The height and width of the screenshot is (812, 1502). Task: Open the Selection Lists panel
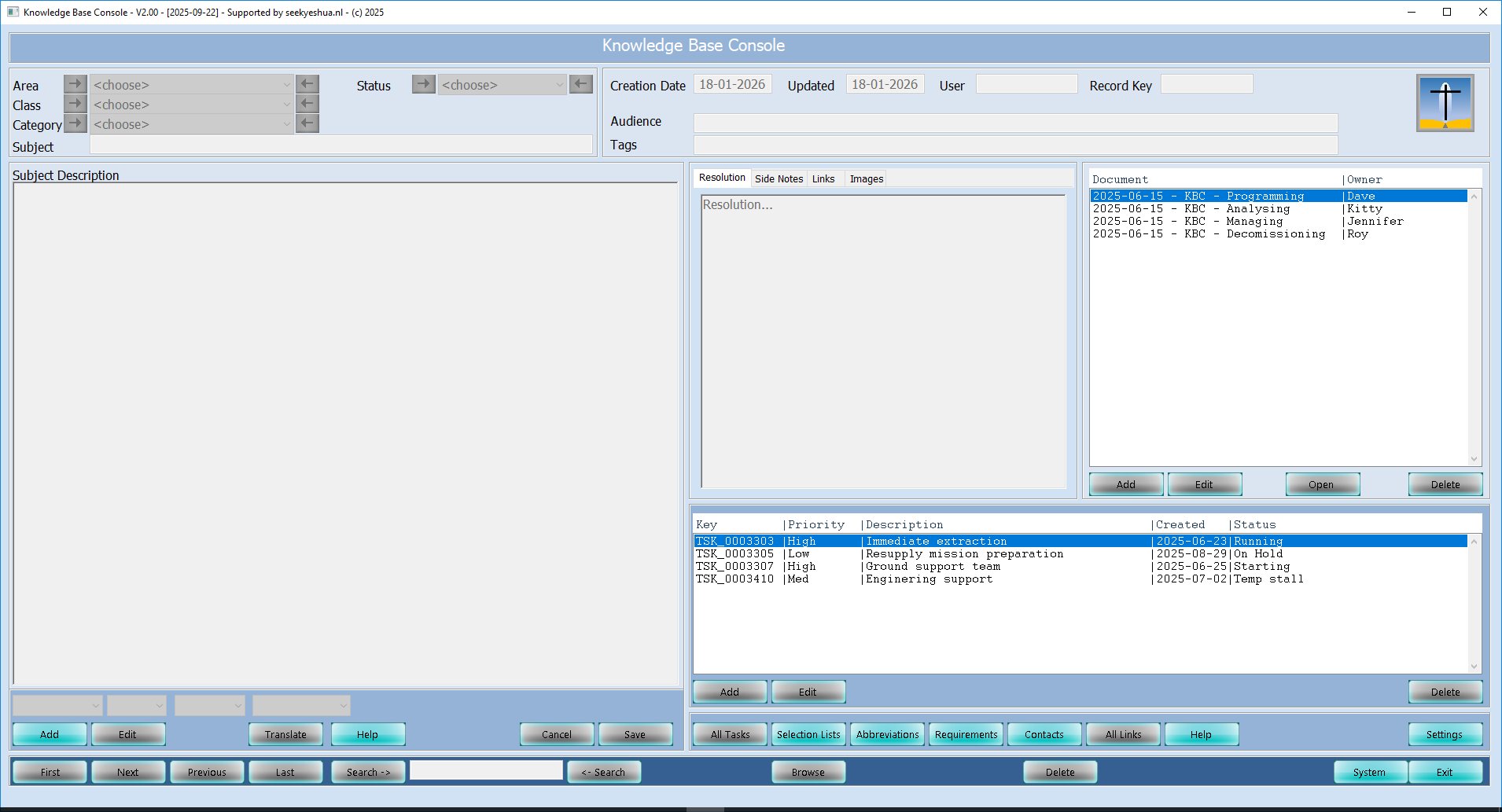pyautogui.click(x=808, y=733)
